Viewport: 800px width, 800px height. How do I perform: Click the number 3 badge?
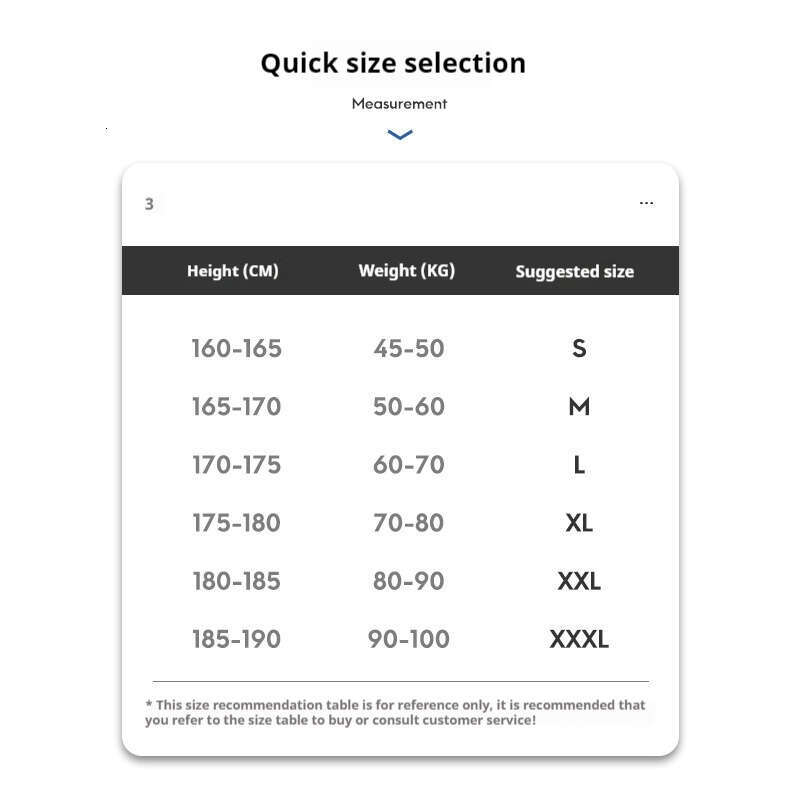[x=150, y=204]
